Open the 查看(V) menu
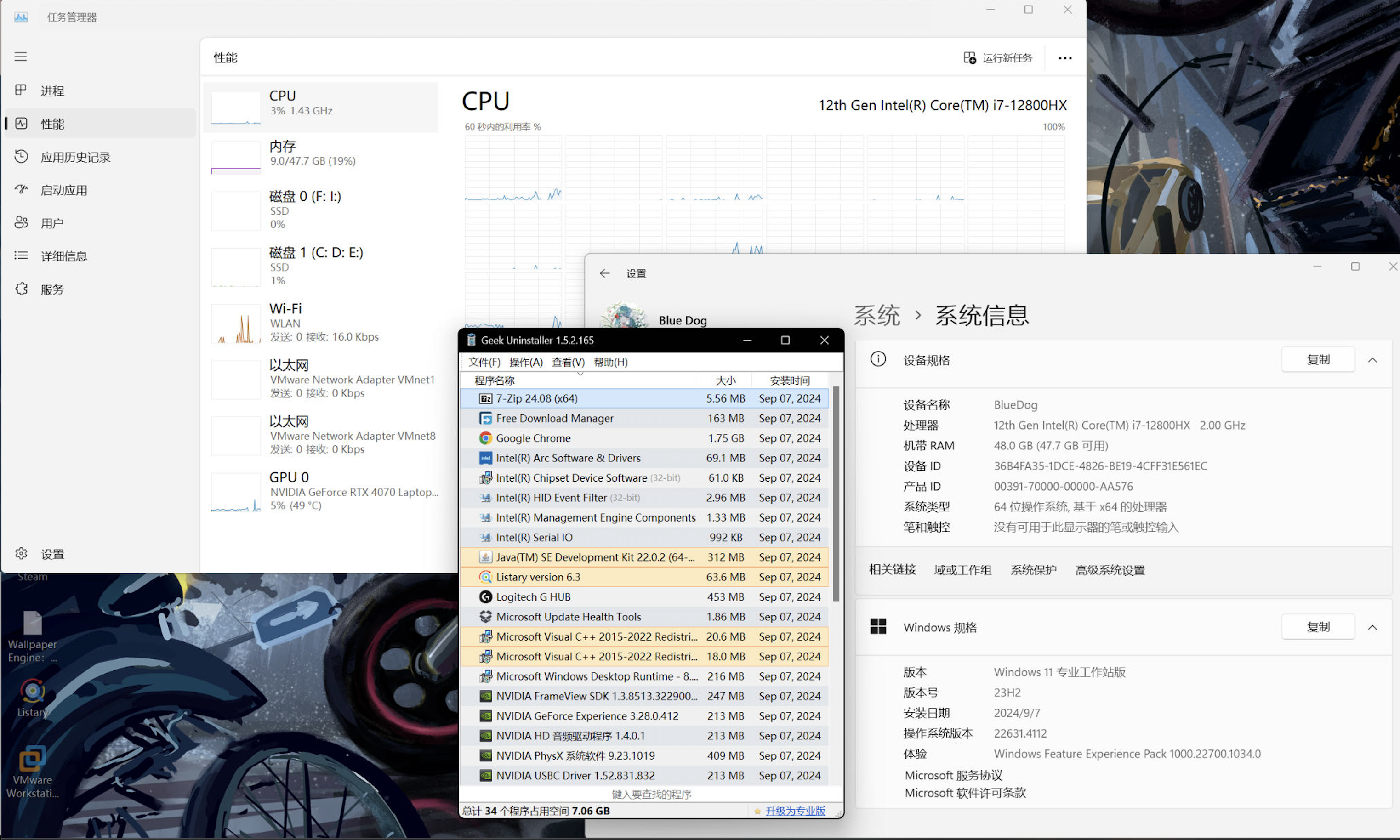This screenshot has height=840, width=1400. (568, 362)
